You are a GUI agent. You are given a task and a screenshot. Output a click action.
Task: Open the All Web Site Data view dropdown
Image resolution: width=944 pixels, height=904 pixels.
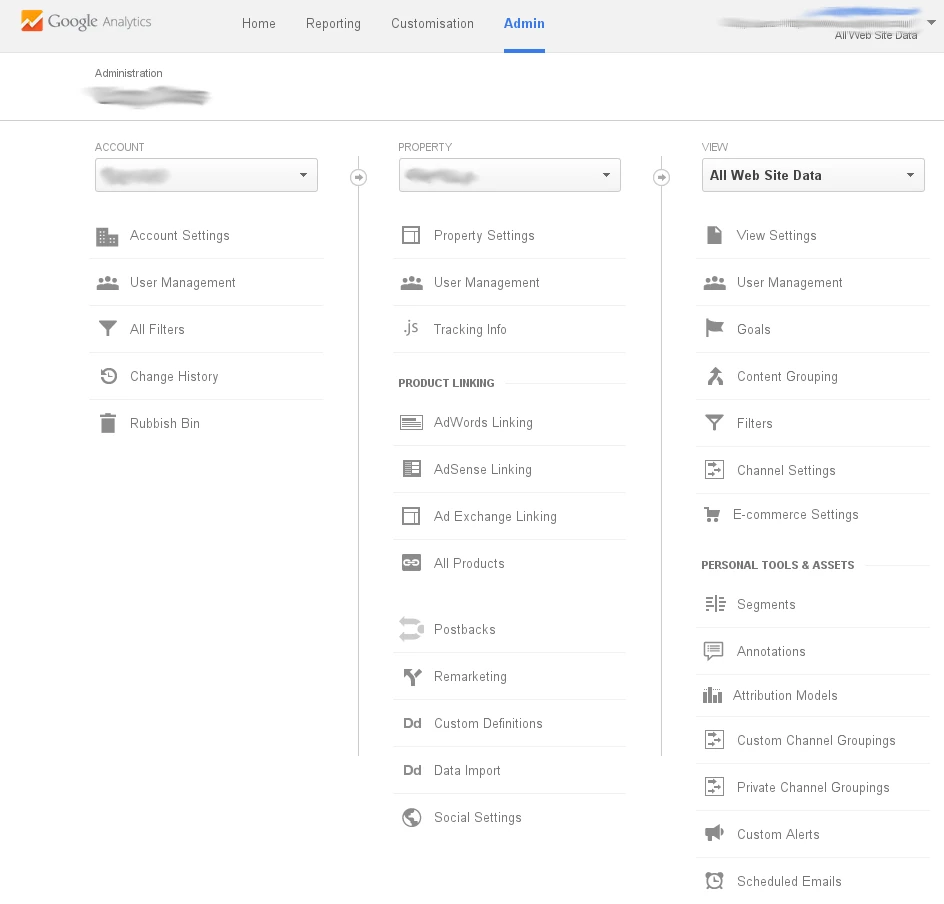(813, 175)
